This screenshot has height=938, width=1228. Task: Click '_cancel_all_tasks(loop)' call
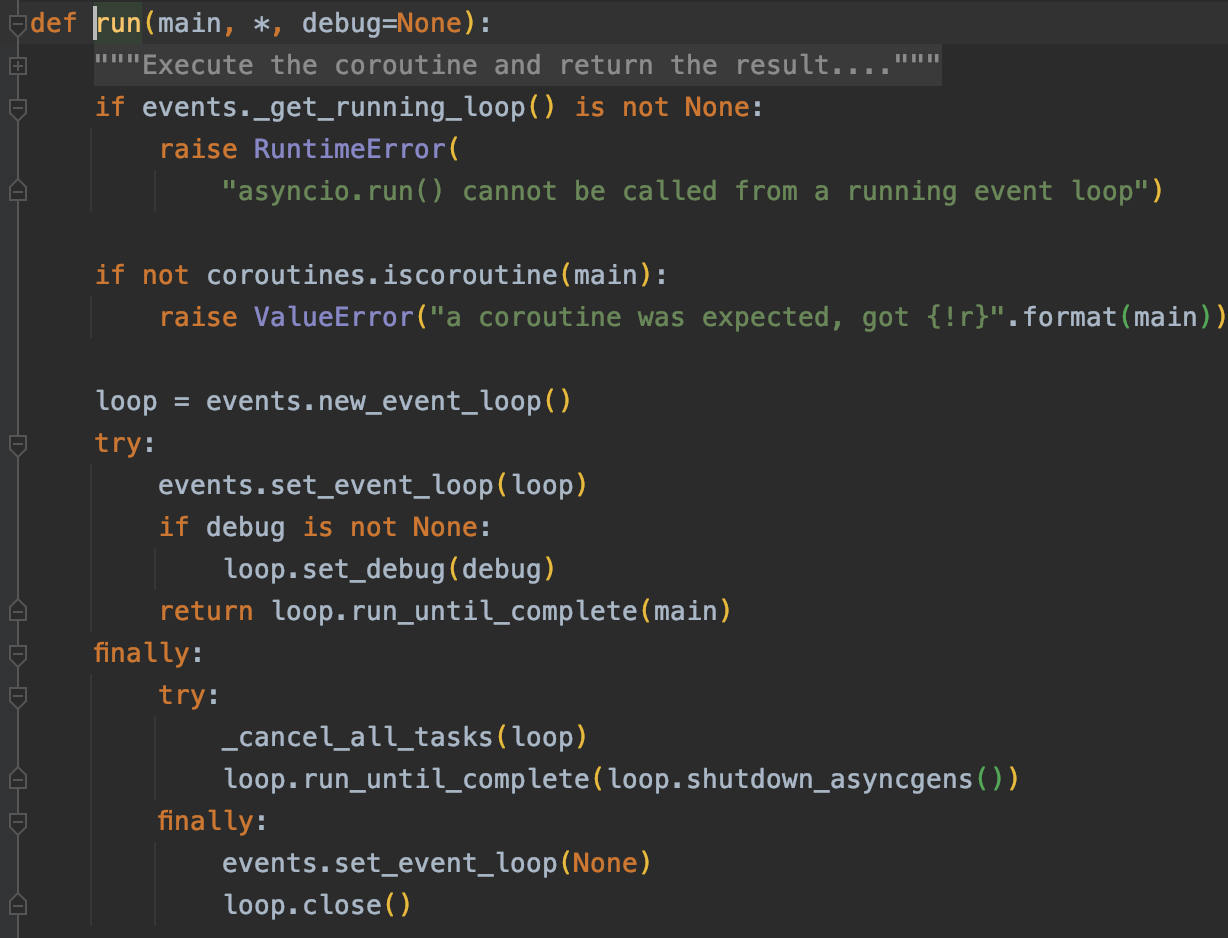(404, 737)
